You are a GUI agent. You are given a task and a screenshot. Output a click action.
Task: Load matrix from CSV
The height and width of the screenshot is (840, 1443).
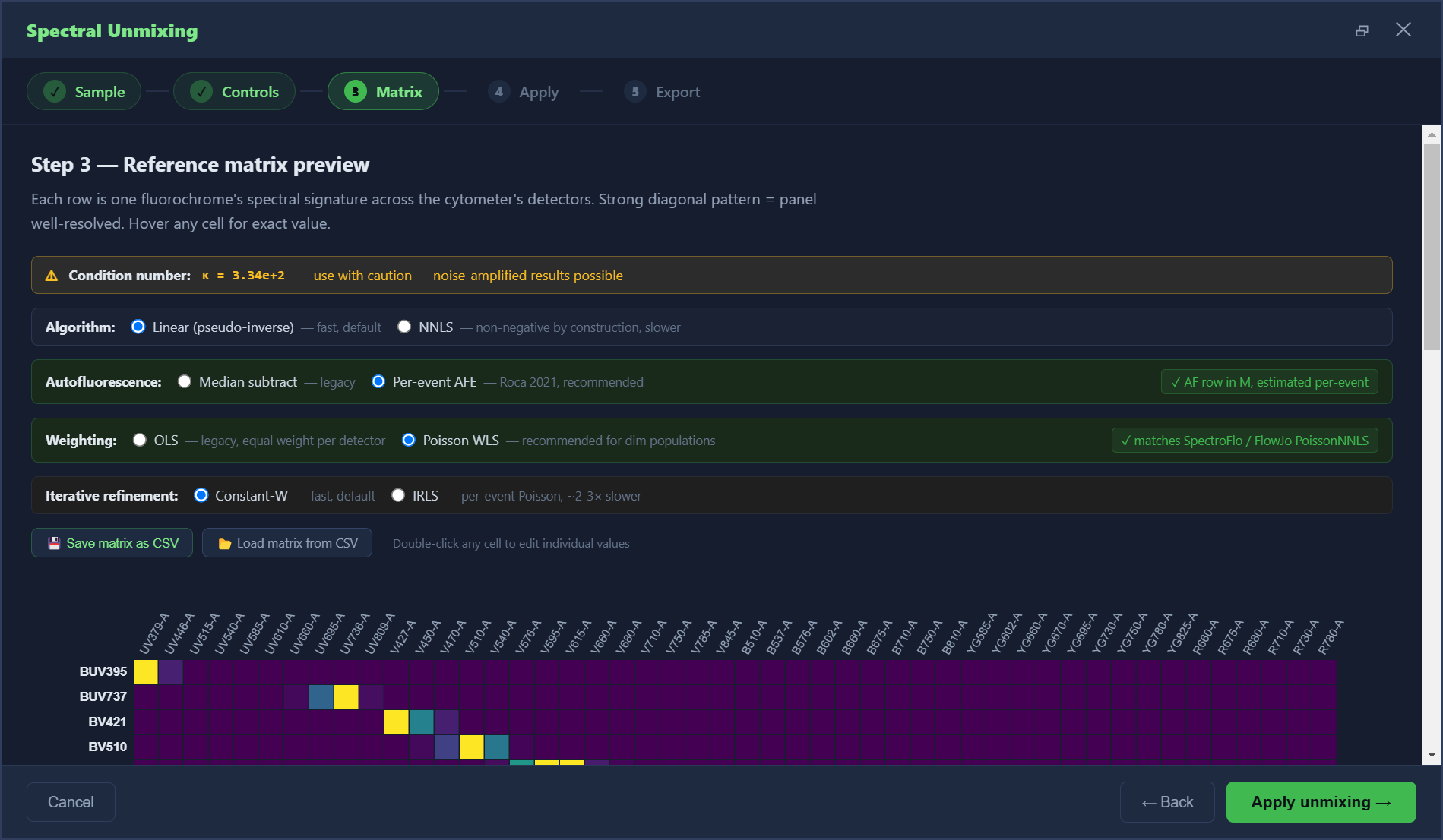pos(287,543)
